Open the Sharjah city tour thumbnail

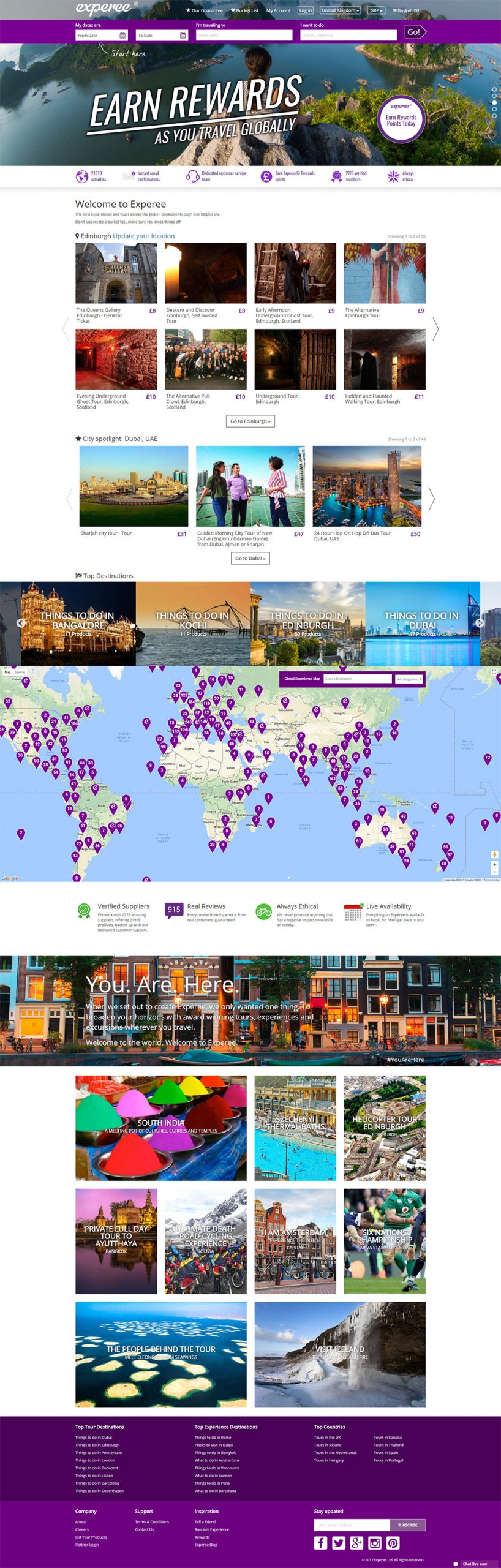pos(134,486)
